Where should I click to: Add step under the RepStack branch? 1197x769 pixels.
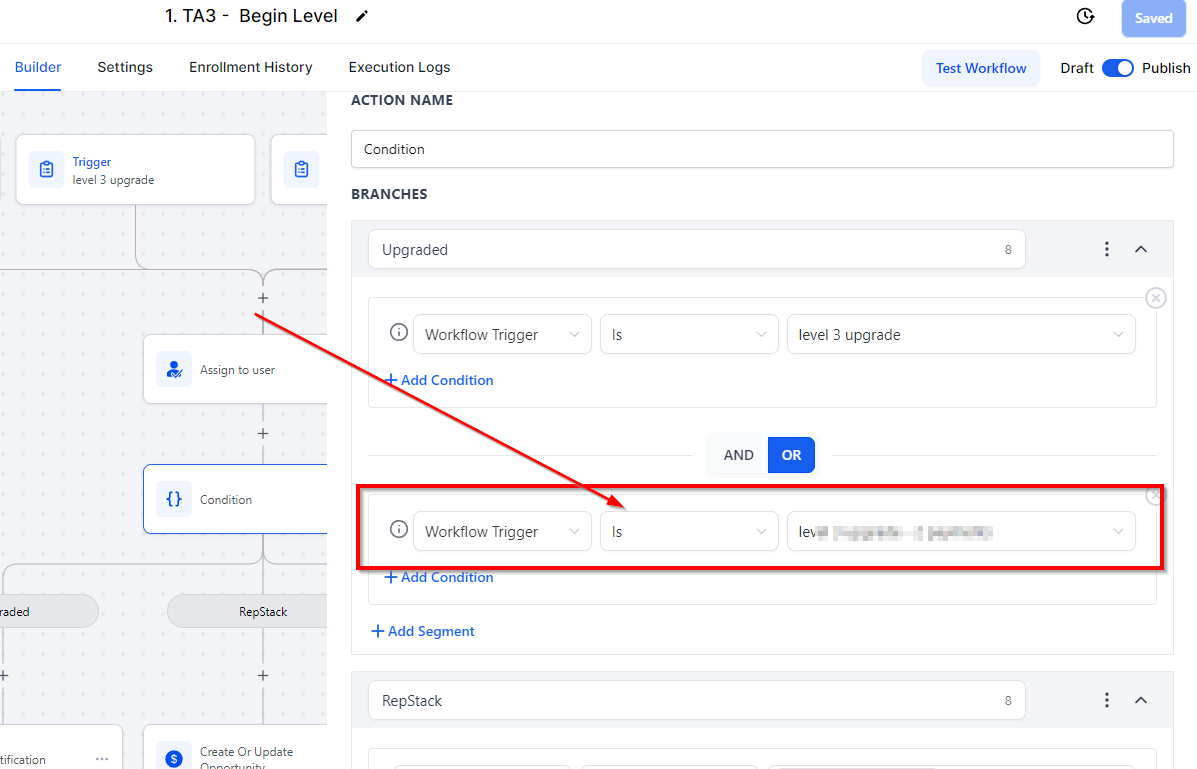(263, 675)
